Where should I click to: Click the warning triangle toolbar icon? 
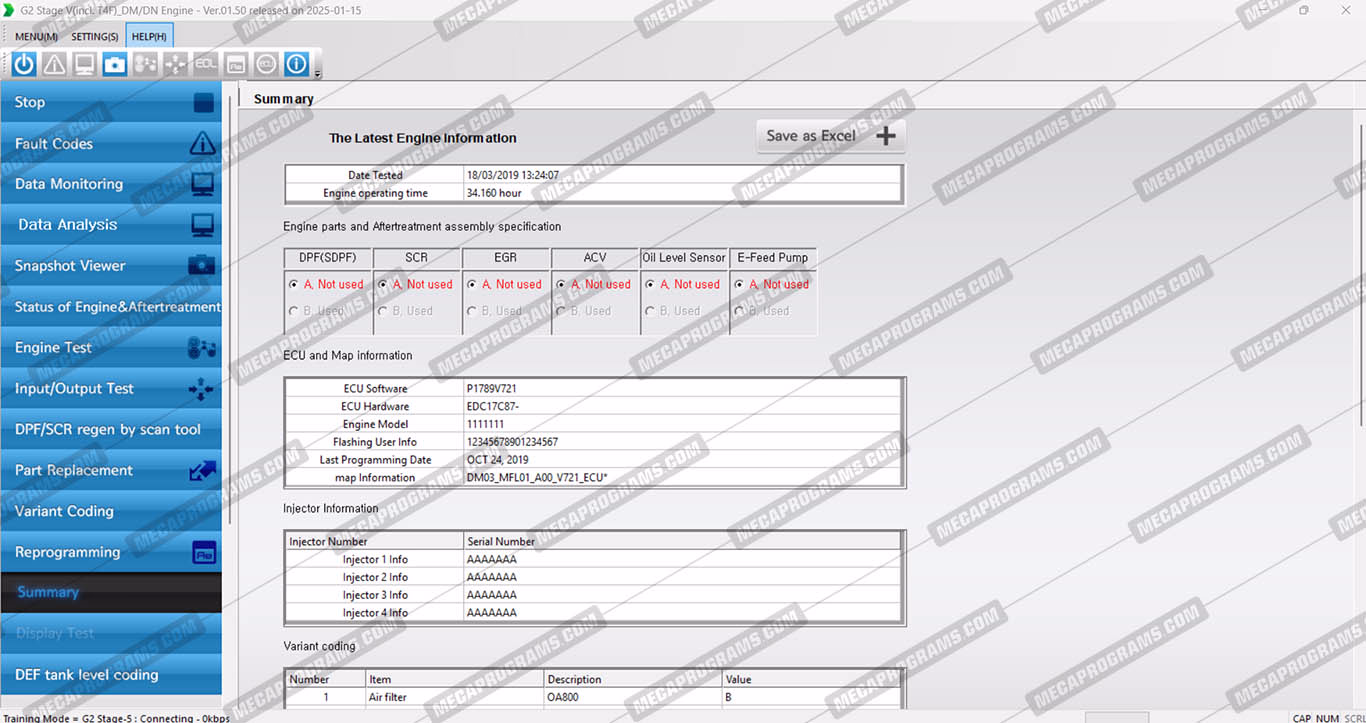[x=54, y=65]
